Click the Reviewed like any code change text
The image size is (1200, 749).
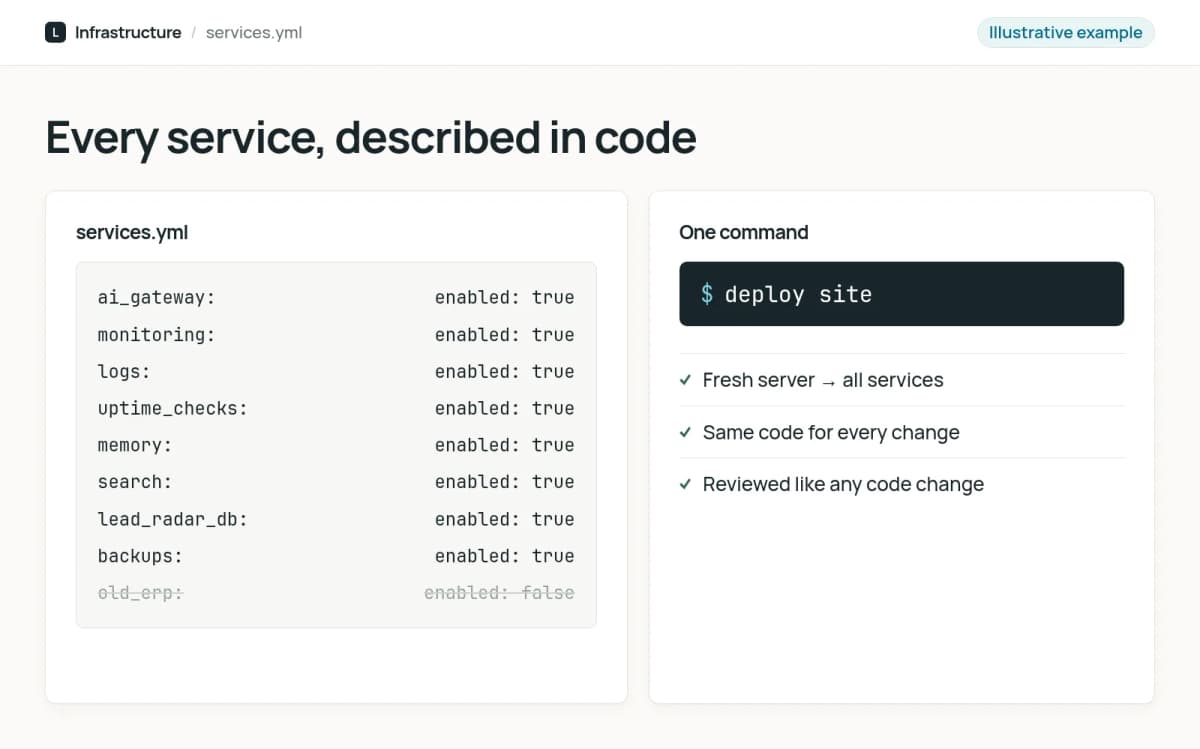[x=843, y=484]
